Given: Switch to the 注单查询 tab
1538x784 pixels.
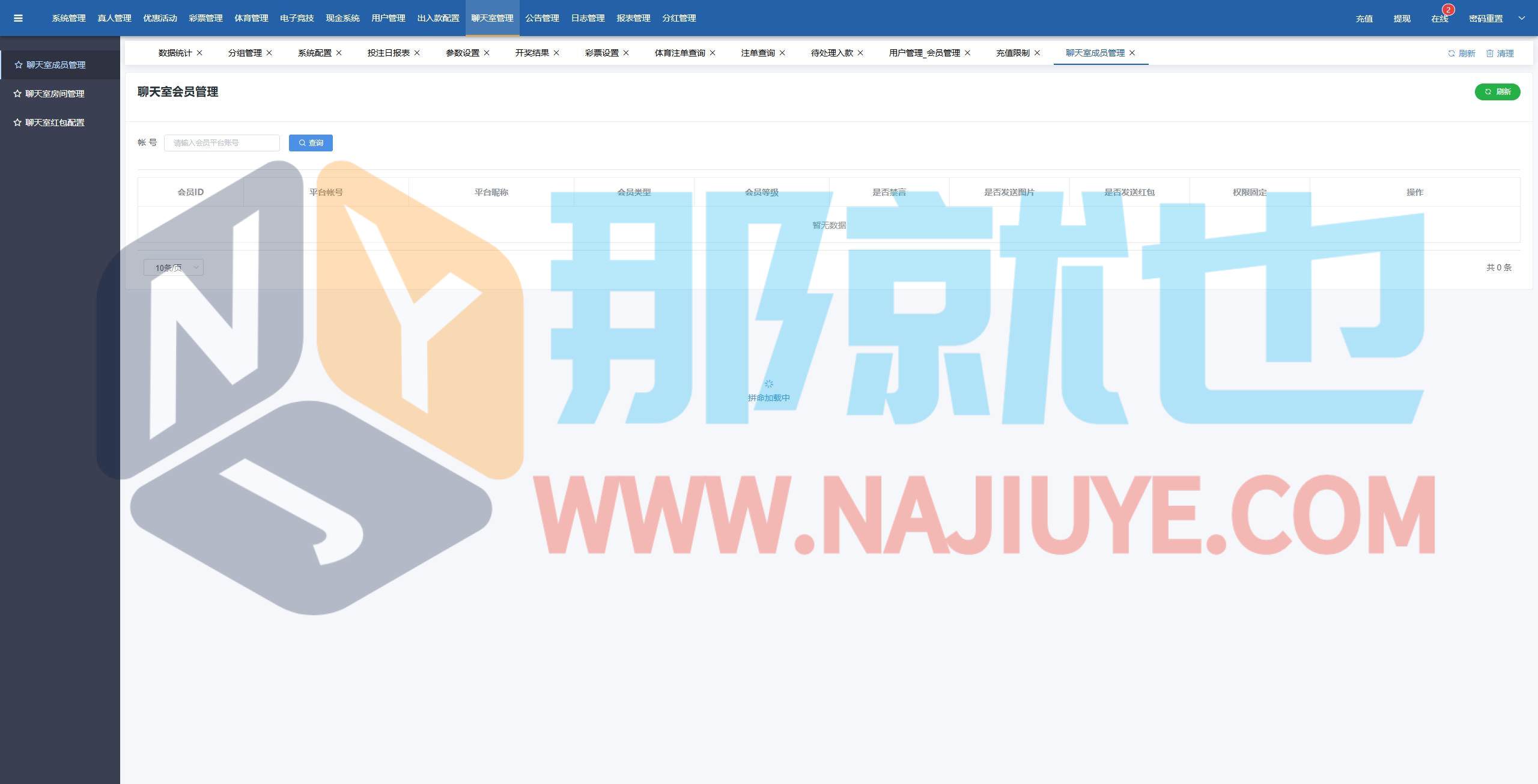Looking at the screenshot, I should coord(757,53).
